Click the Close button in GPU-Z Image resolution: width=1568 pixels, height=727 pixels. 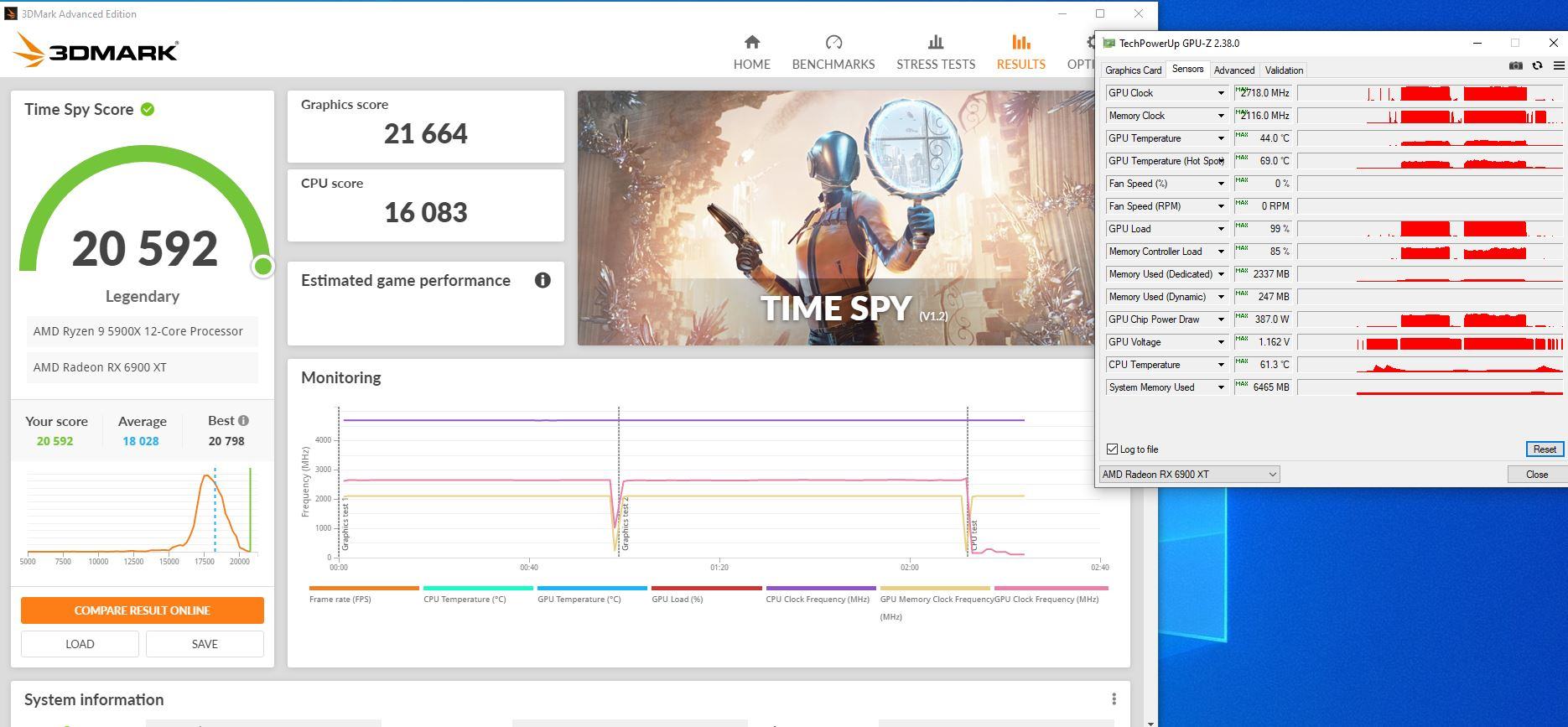tap(1536, 475)
